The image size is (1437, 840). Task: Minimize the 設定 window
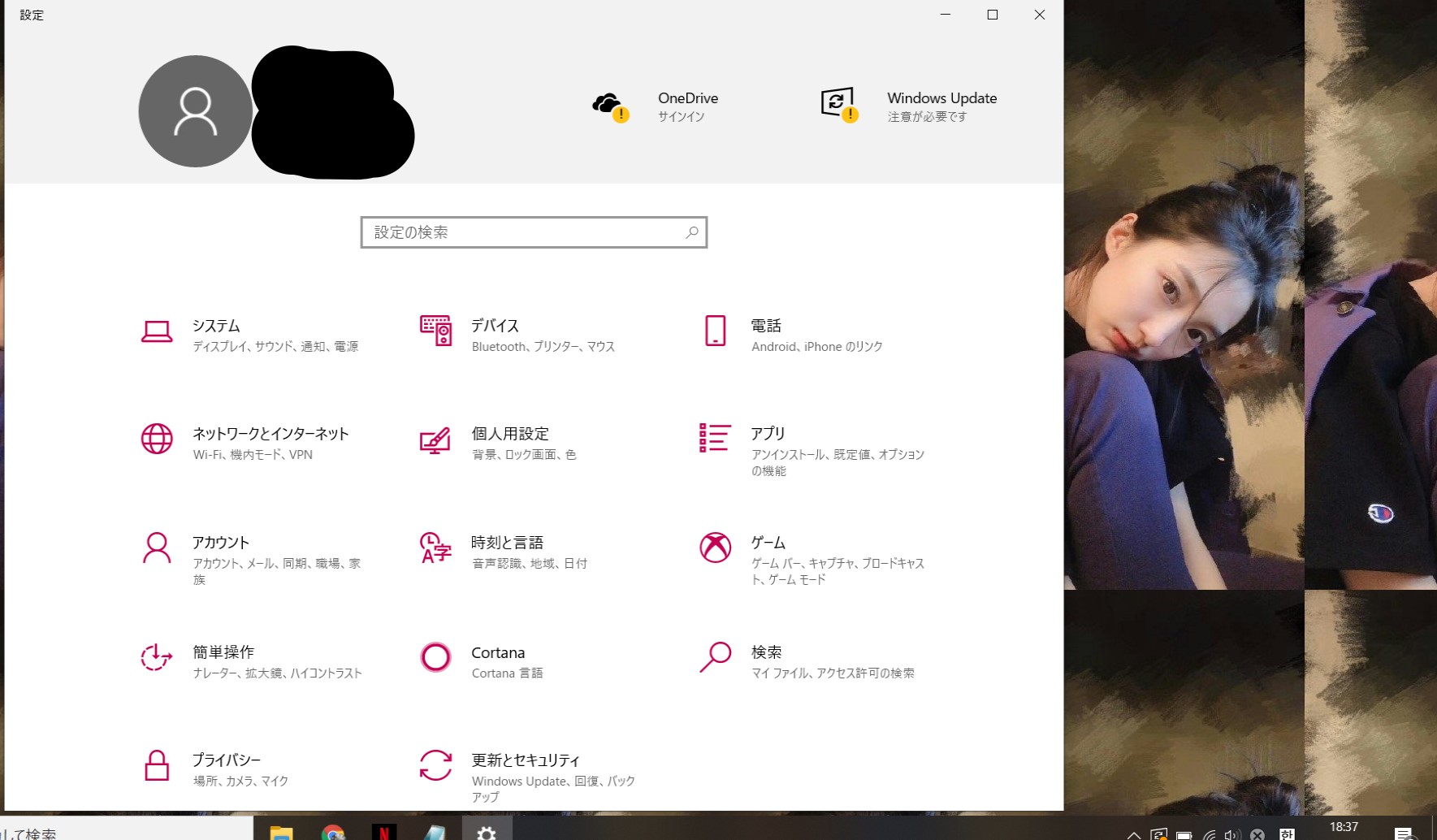tap(946, 15)
